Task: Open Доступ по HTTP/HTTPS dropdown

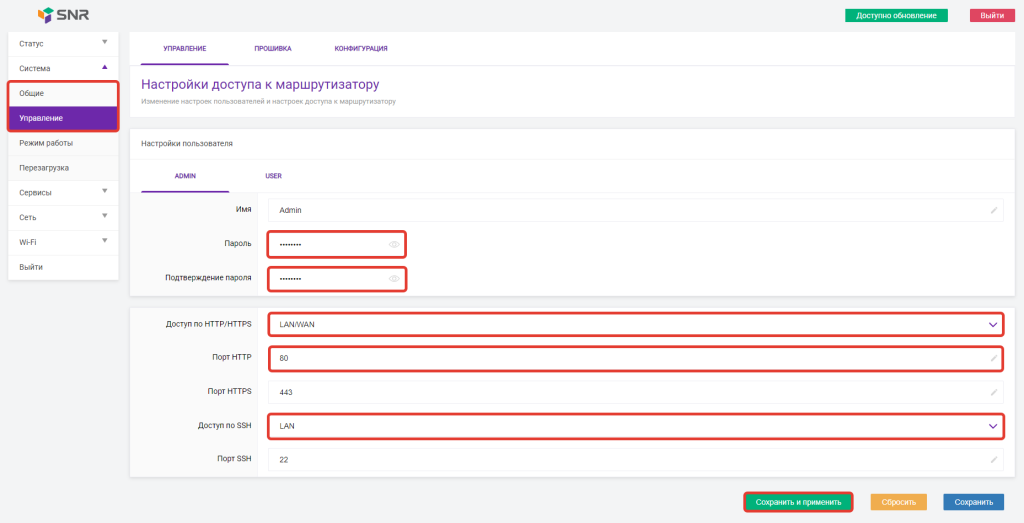Action: pyautogui.click(x=635, y=325)
